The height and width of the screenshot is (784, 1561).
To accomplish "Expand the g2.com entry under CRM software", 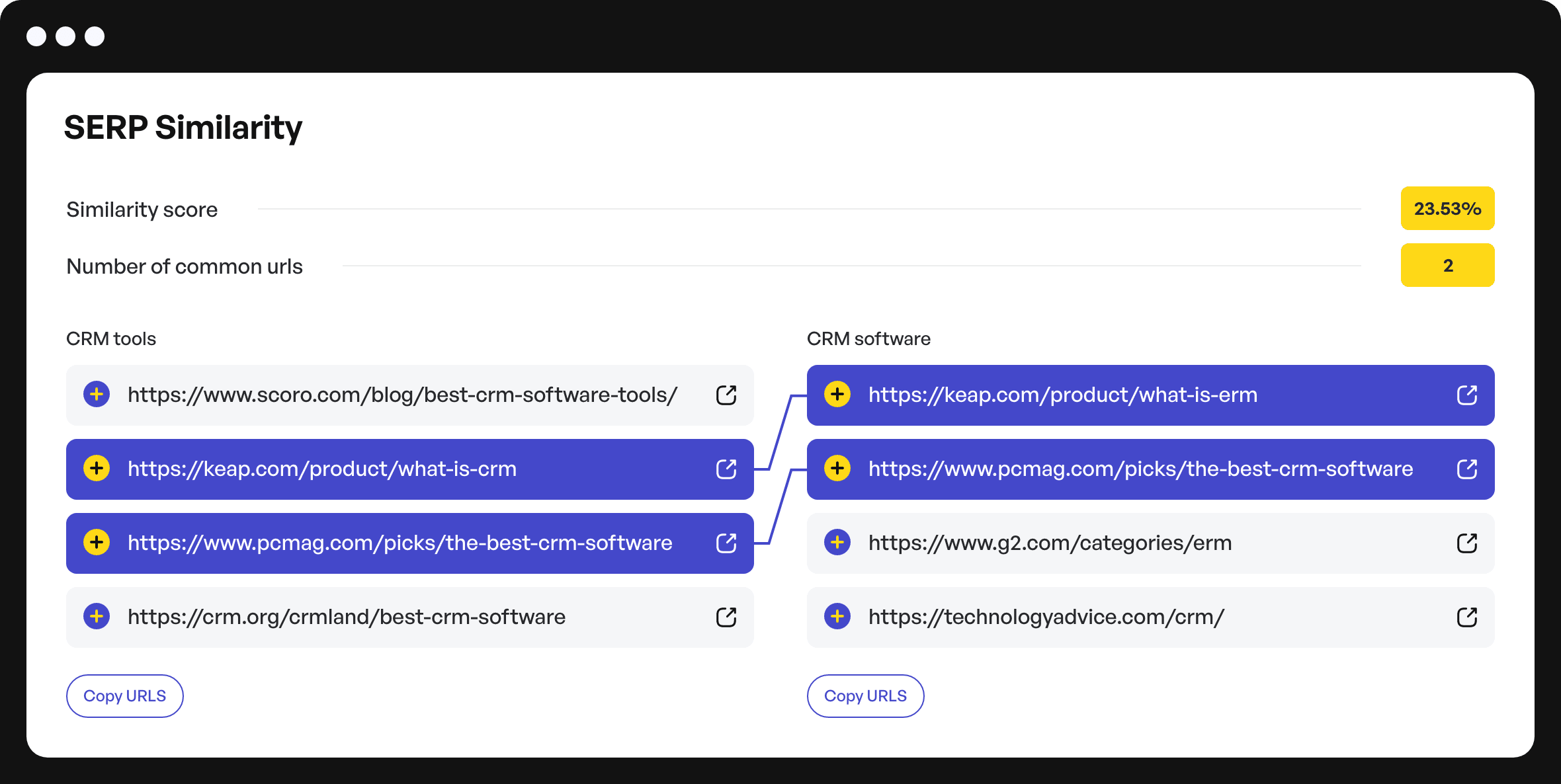I will point(838,543).
